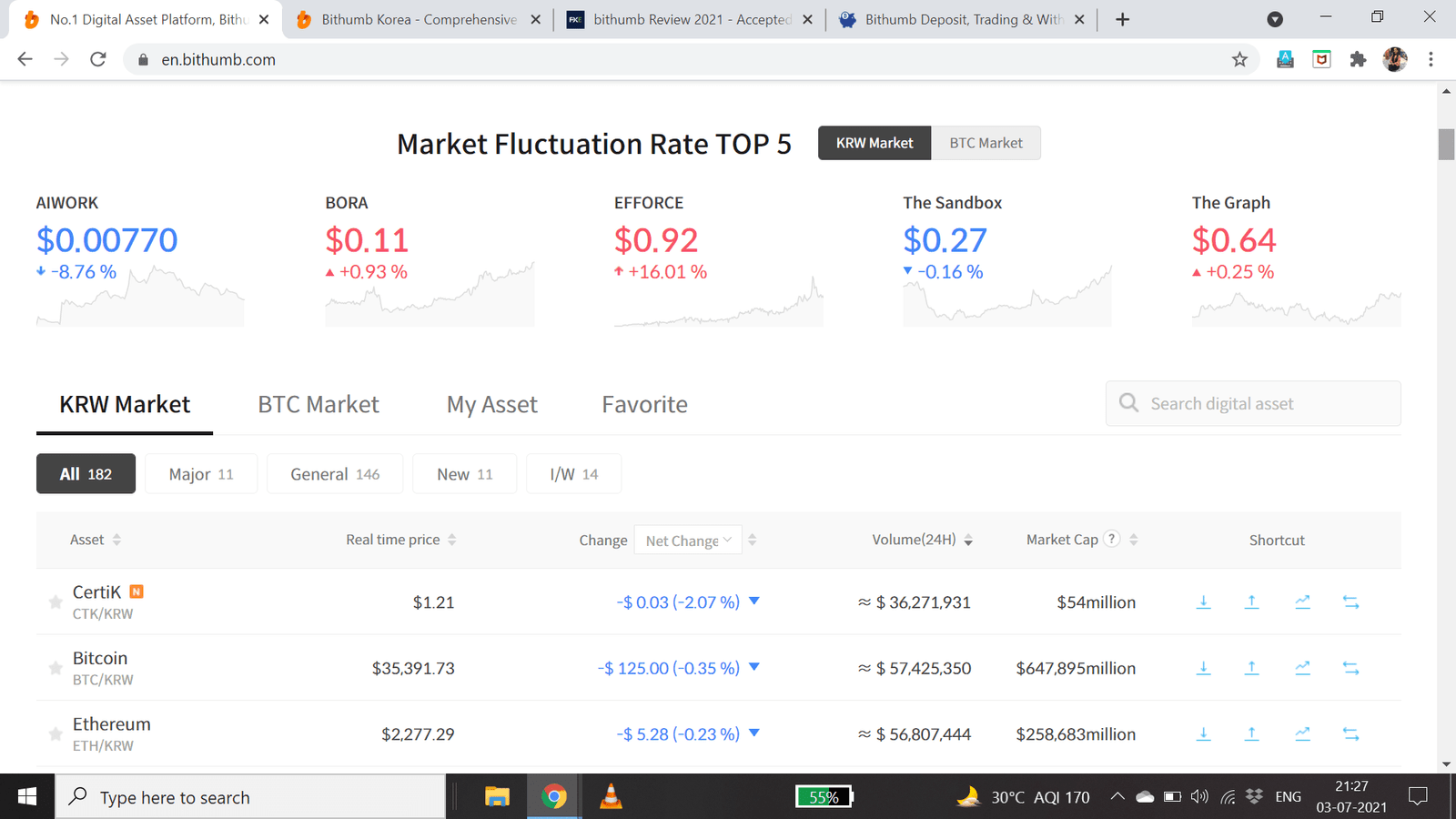The image size is (1456, 819).
Task: Filter assets by All 182
Action: [x=86, y=474]
